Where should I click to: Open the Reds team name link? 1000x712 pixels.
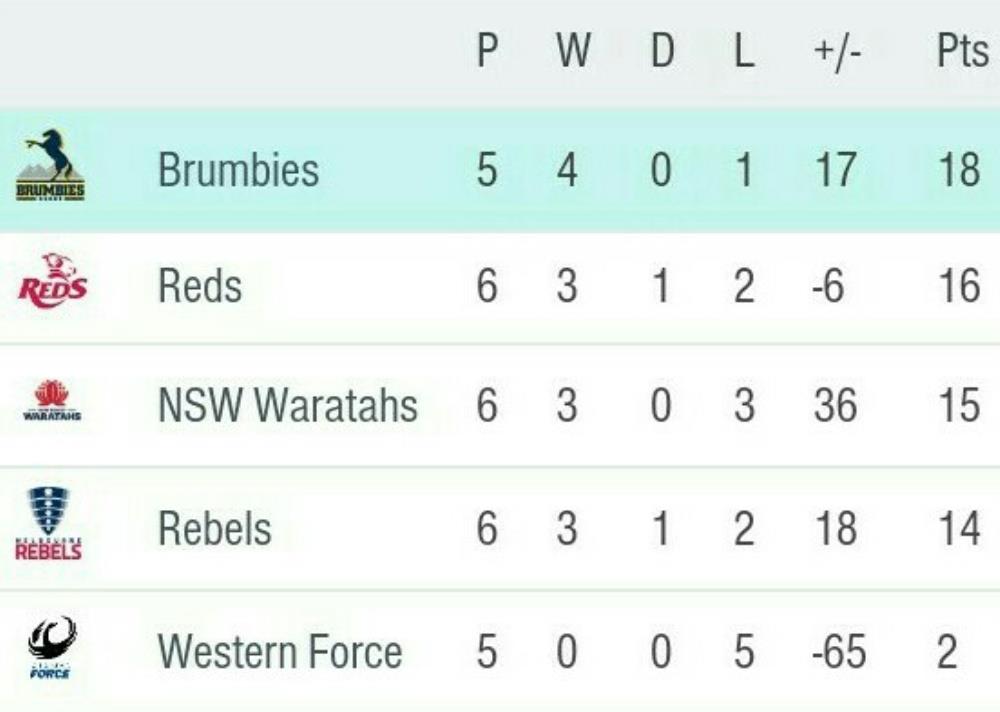point(200,287)
